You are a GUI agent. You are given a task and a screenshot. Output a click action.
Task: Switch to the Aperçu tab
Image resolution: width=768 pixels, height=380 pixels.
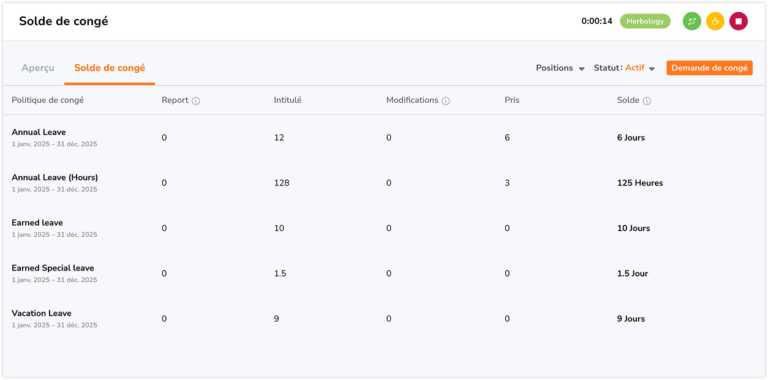(38, 68)
